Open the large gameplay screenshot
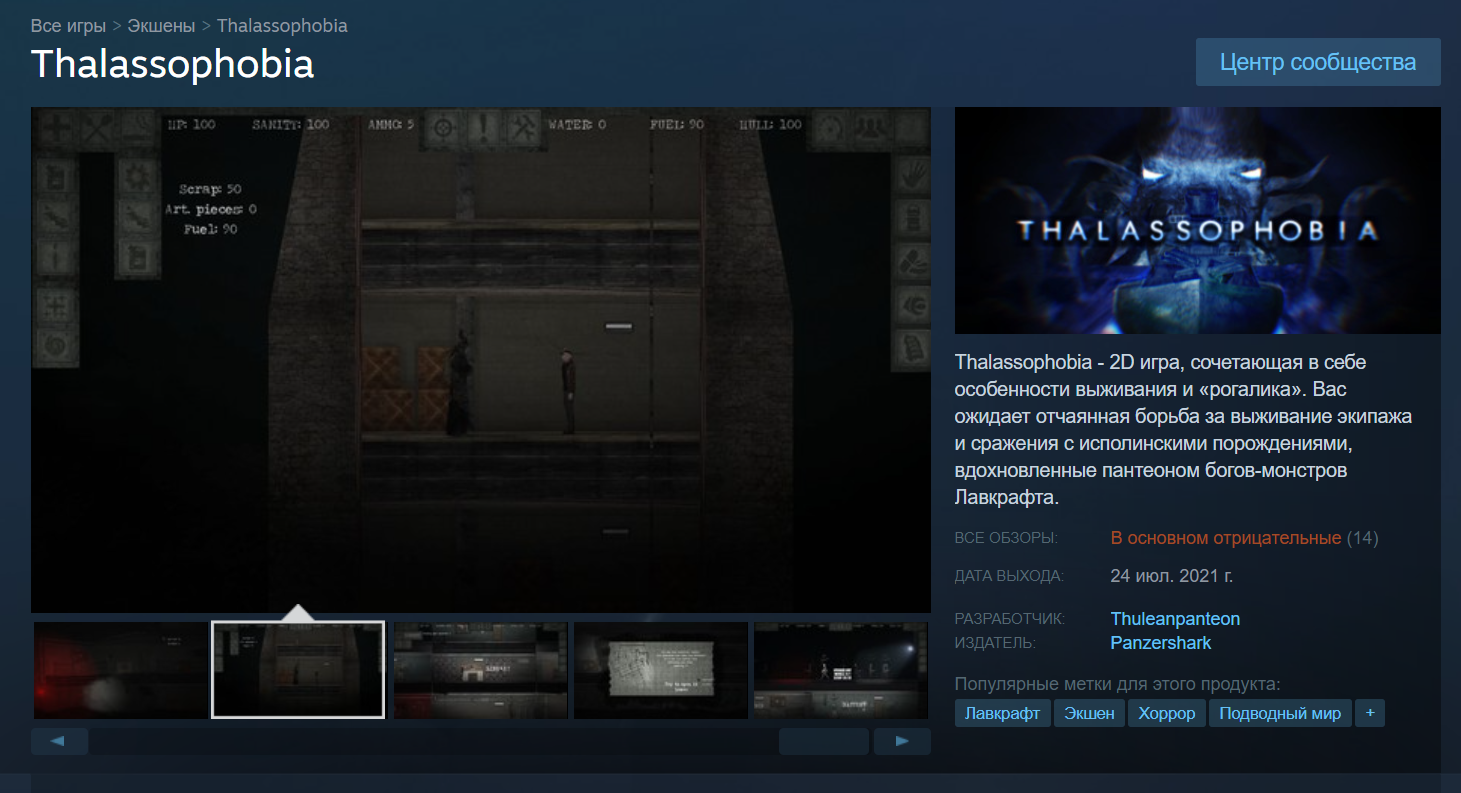The image size is (1461, 793). [x=481, y=360]
